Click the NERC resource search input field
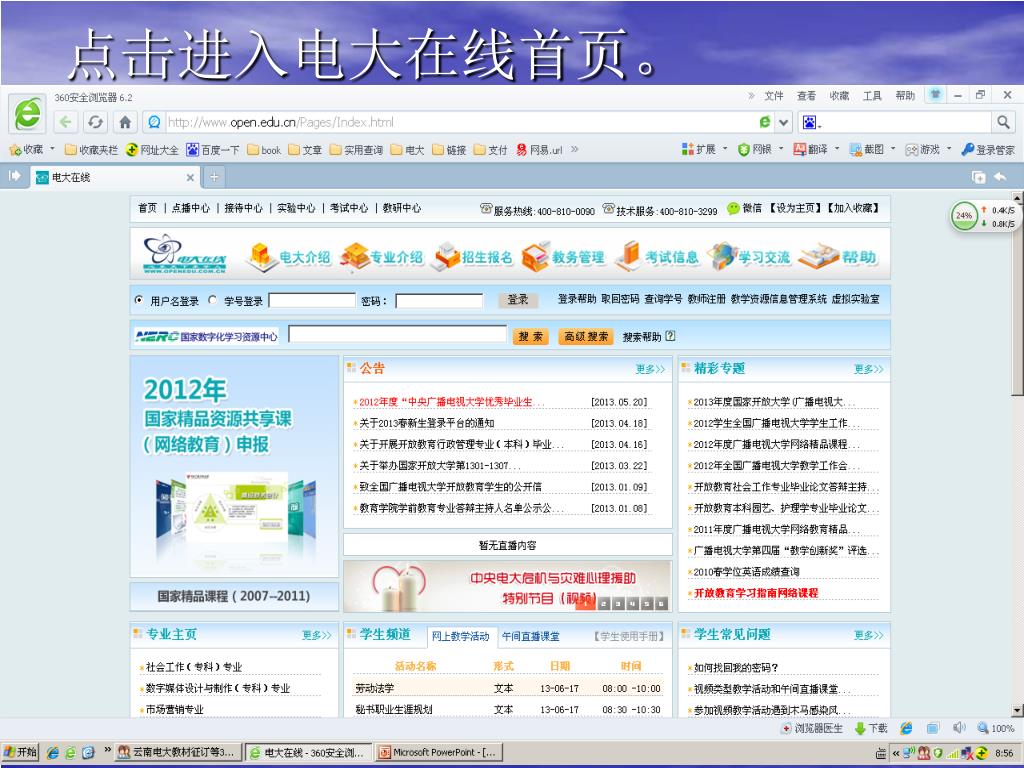The image size is (1024, 768). coord(398,334)
